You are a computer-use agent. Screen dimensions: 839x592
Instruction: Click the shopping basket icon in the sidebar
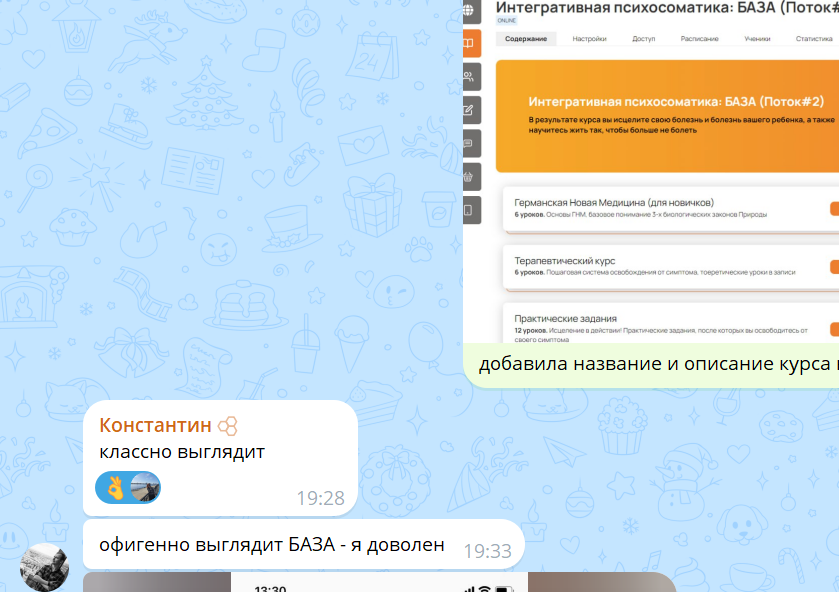[471, 177]
